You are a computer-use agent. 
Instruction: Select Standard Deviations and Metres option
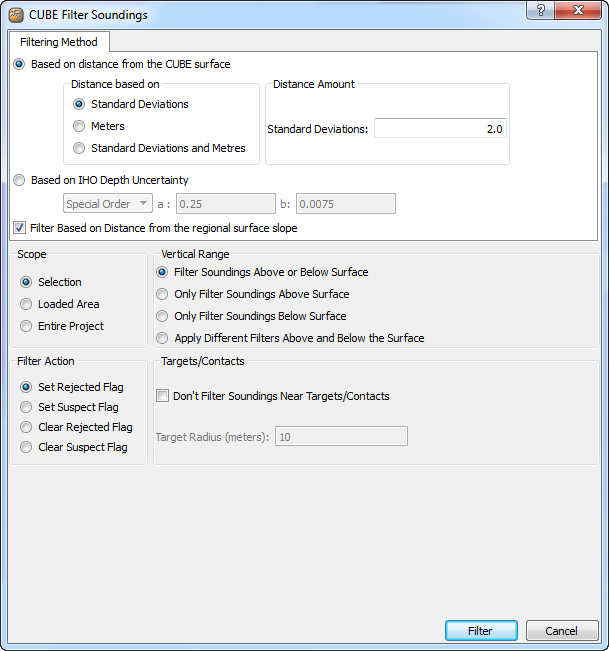(x=79, y=148)
